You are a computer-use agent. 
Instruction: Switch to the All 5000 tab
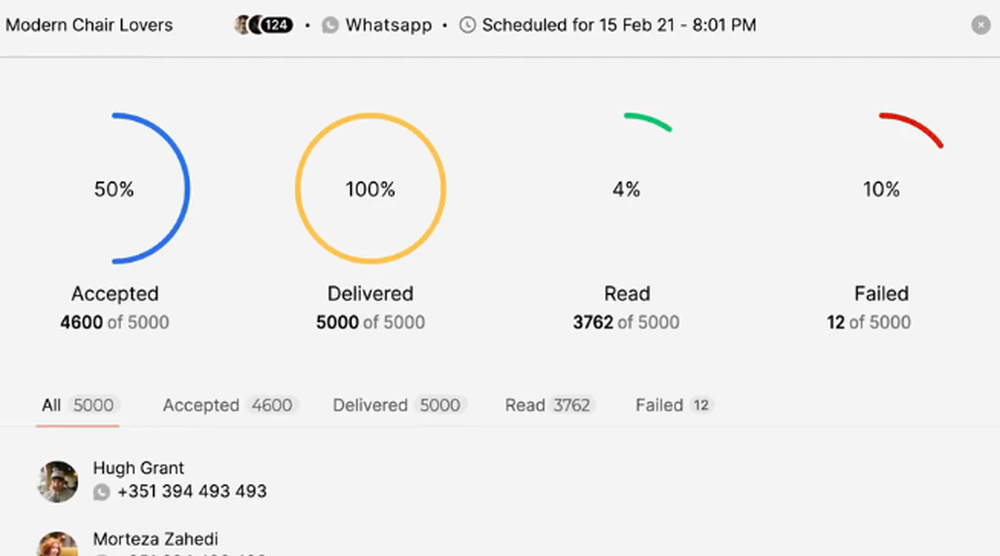tap(77, 405)
